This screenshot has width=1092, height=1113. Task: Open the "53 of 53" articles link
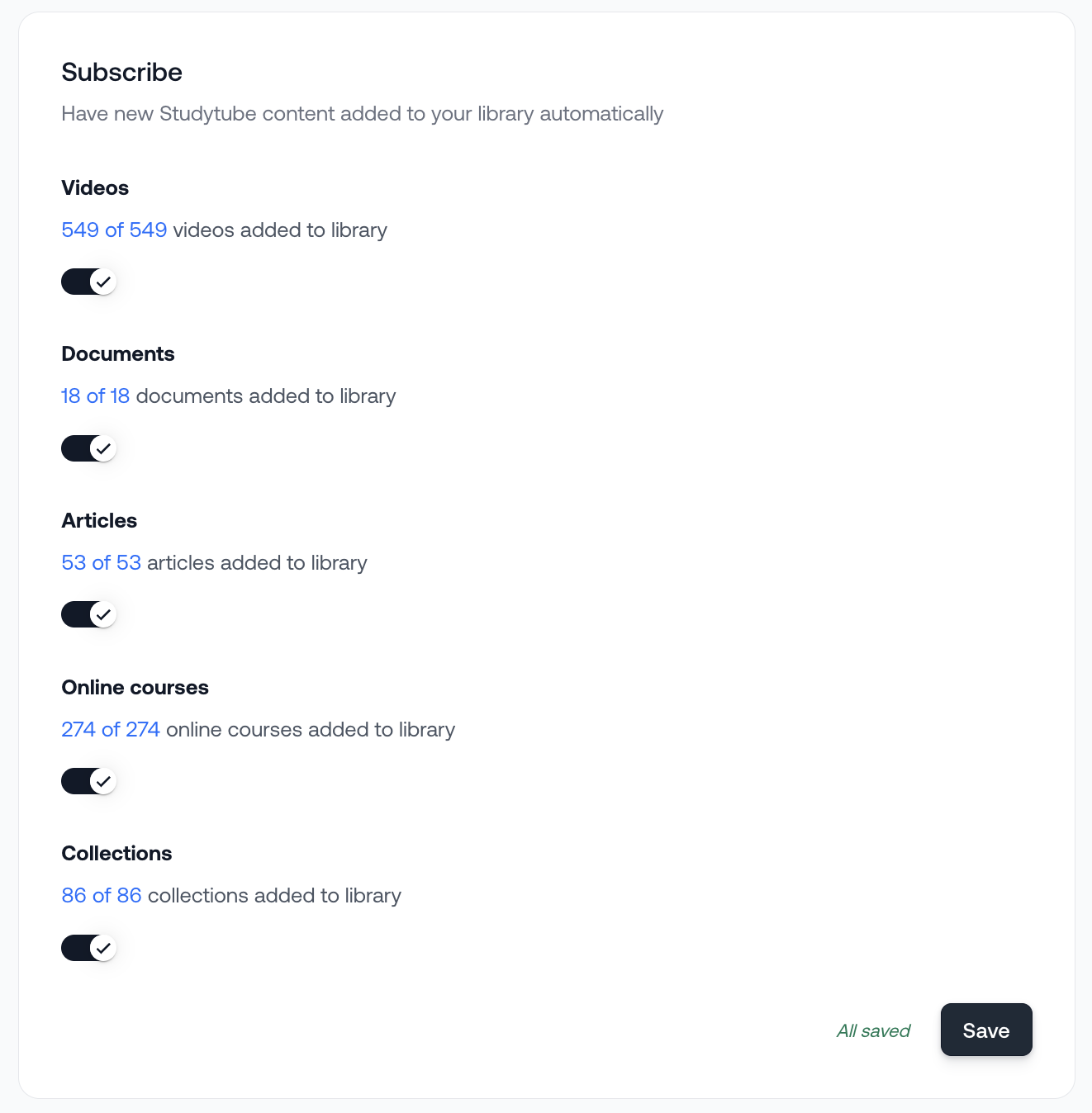pyautogui.click(x=101, y=563)
